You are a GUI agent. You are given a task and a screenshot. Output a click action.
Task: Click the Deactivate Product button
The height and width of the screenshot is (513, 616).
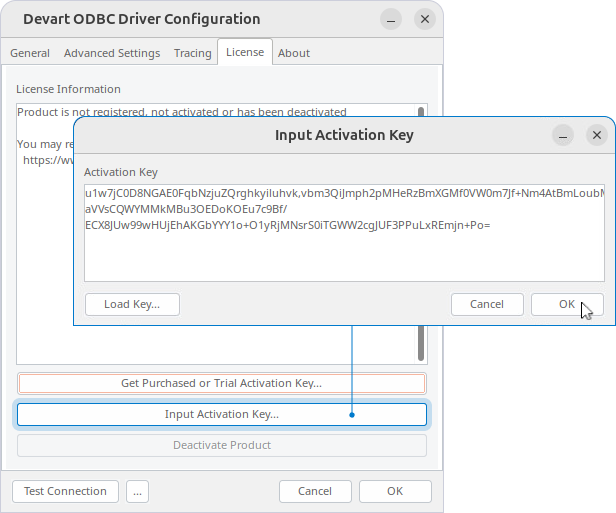[x=222, y=445]
